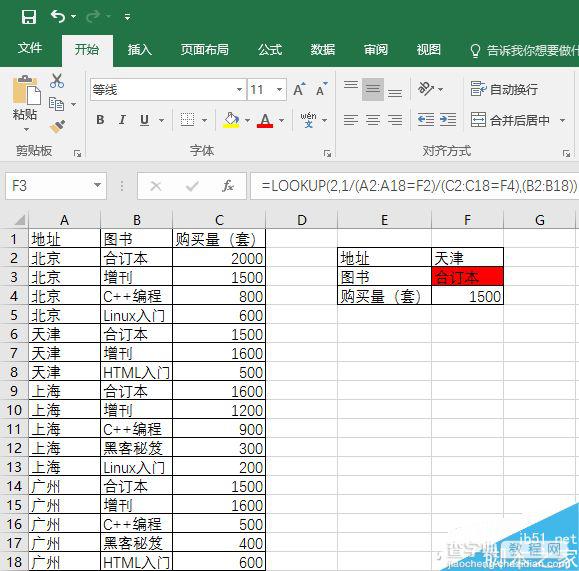The height and width of the screenshot is (571, 579).
Task: Toggle Underline formatting
Action: point(144,120)
